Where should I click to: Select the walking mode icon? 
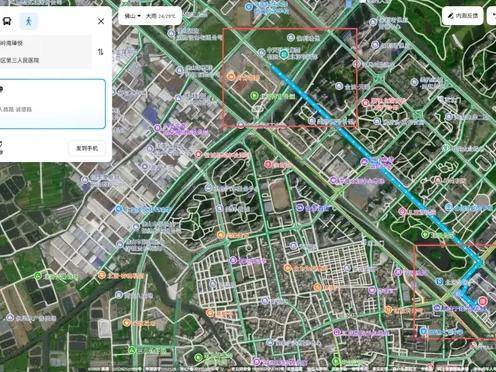pos(29,21)
